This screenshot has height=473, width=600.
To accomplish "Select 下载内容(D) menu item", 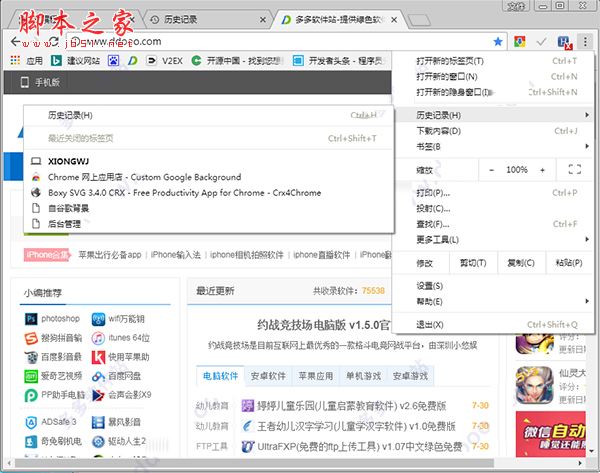I will pos(494,131).
